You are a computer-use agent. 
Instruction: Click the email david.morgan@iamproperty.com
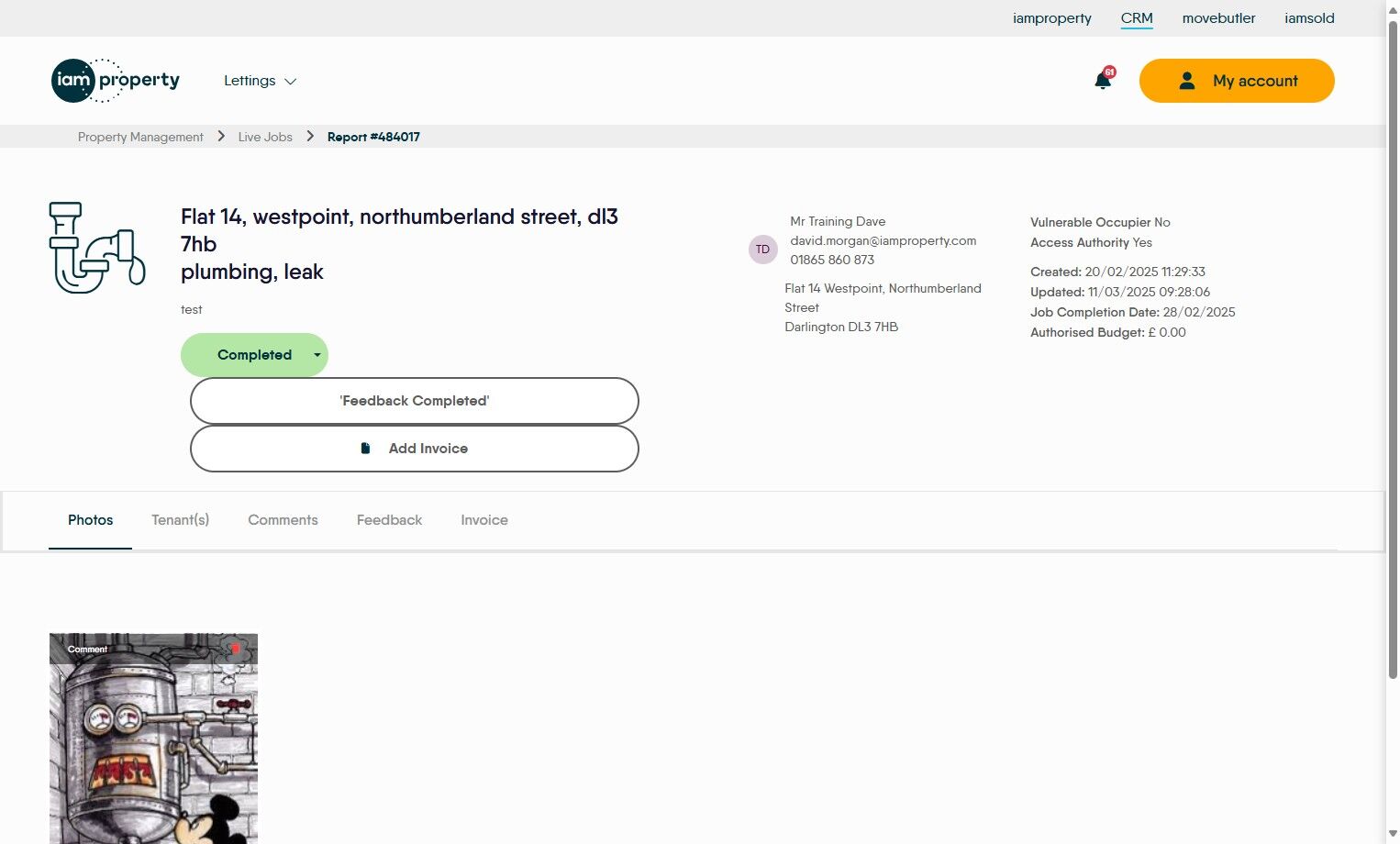[x=883, y=240]
